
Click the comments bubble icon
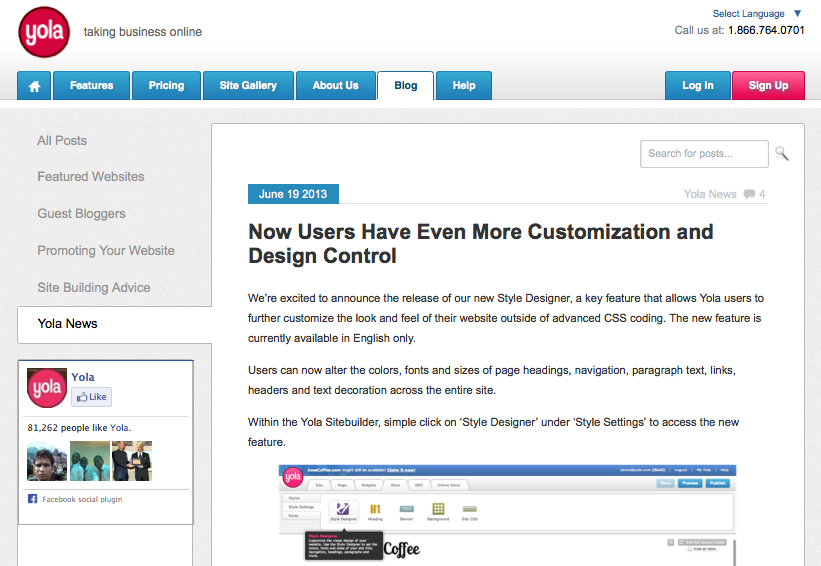(749, 194)
